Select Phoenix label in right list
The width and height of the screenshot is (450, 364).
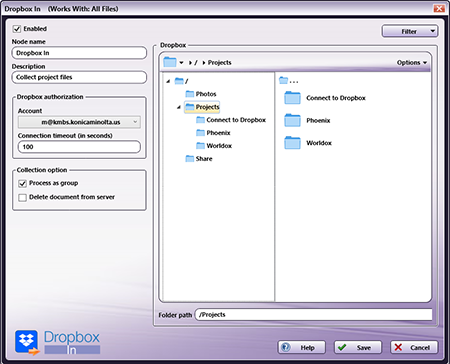pos(318,120)
